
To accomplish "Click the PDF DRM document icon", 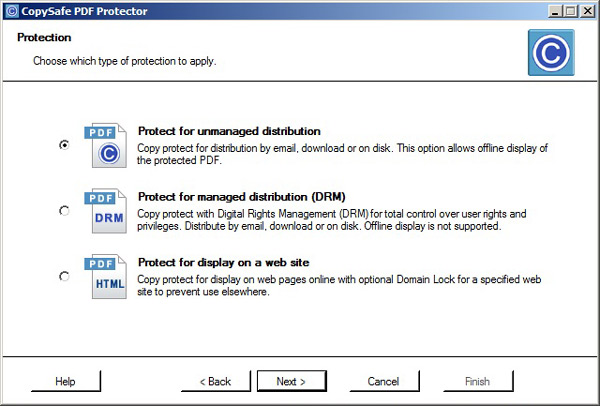I will point(105,211).
